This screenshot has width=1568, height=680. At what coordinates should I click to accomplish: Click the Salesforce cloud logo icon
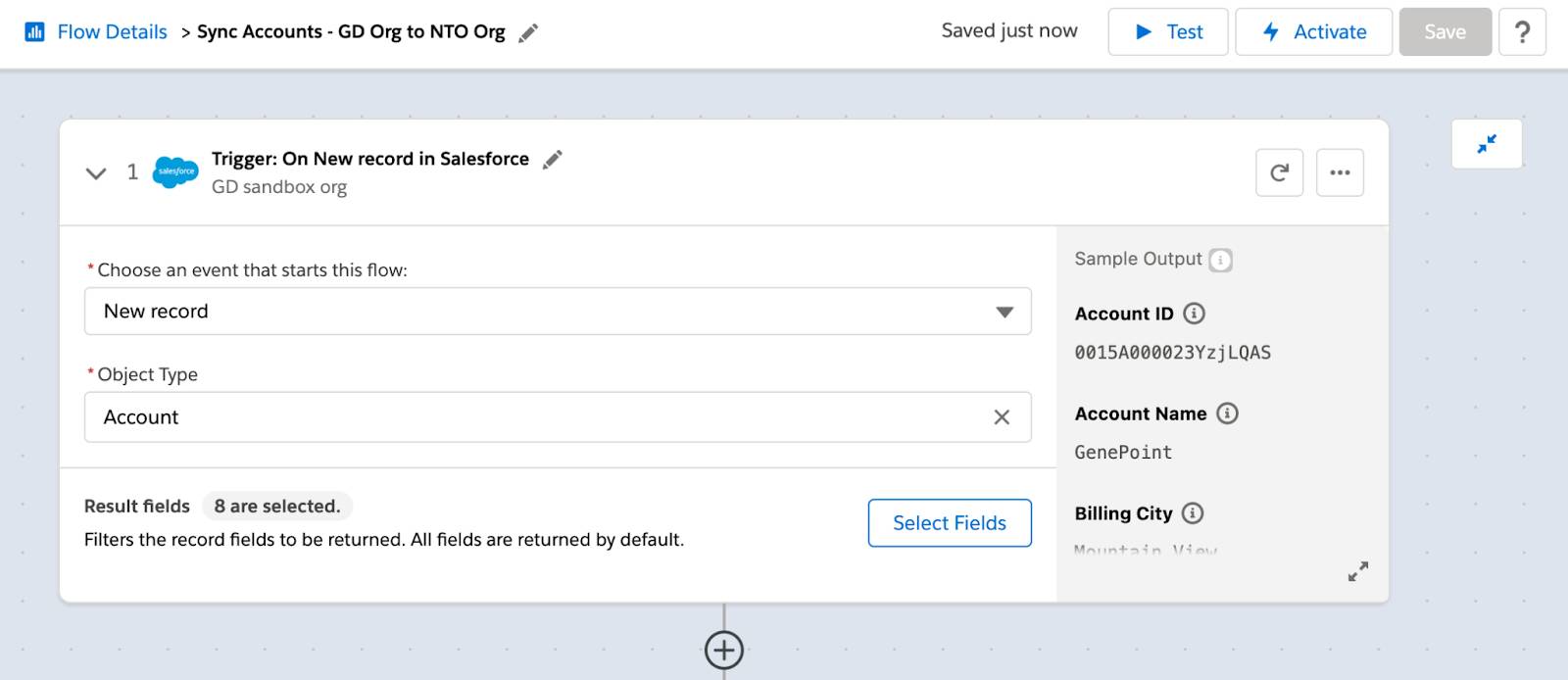tap(176, 171)
